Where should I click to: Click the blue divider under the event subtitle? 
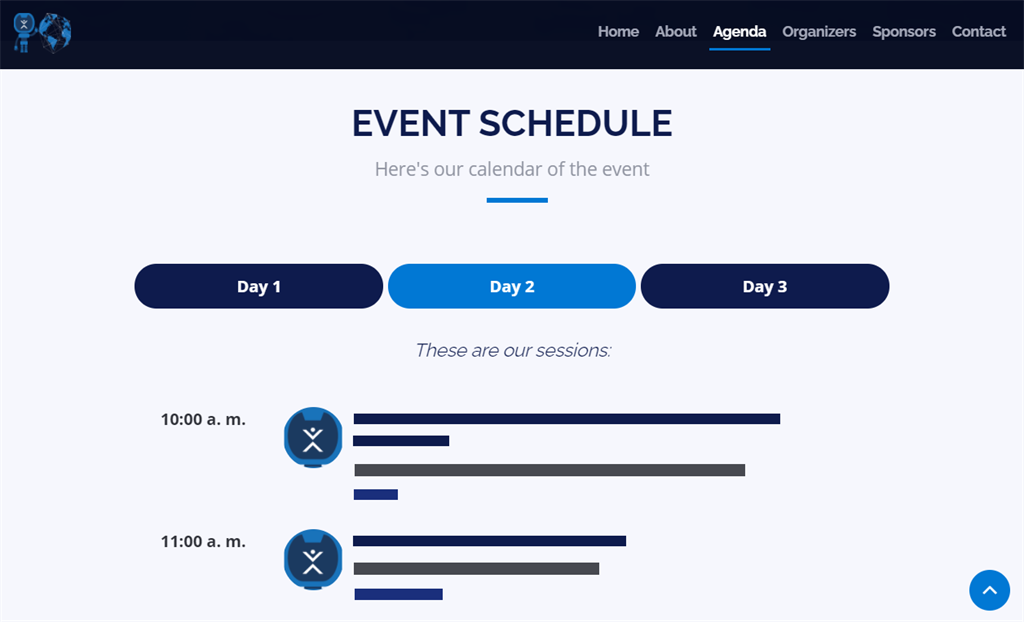pos(516,201)
